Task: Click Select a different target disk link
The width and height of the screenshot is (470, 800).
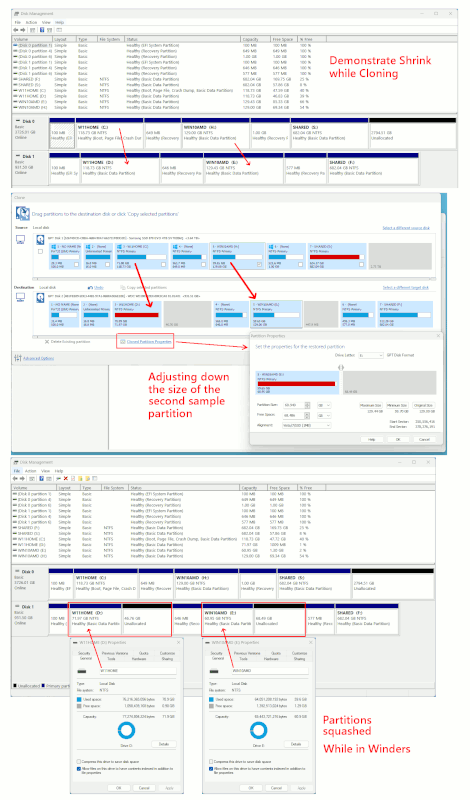Action: click(x=406, y=288)
